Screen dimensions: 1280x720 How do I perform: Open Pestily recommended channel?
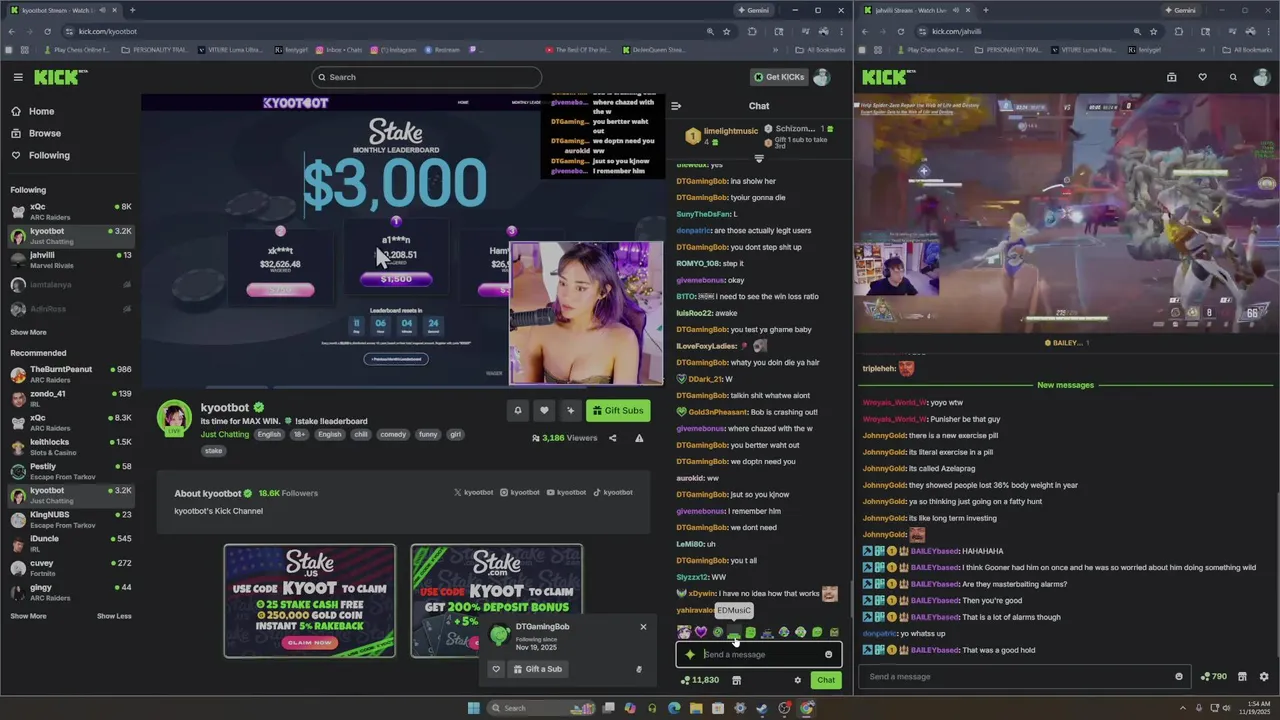point(70,470)
